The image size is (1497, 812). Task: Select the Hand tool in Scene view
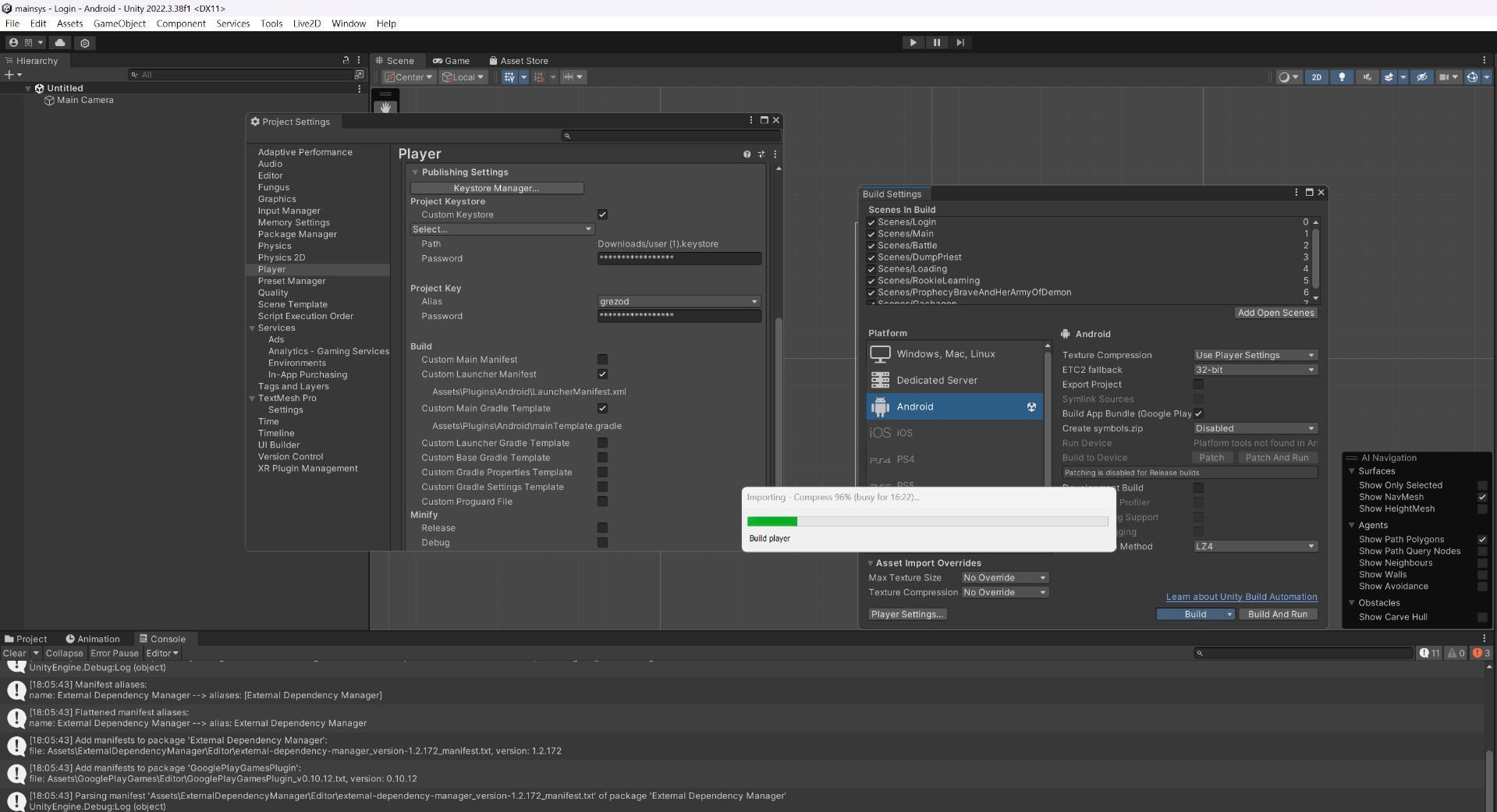385,108
